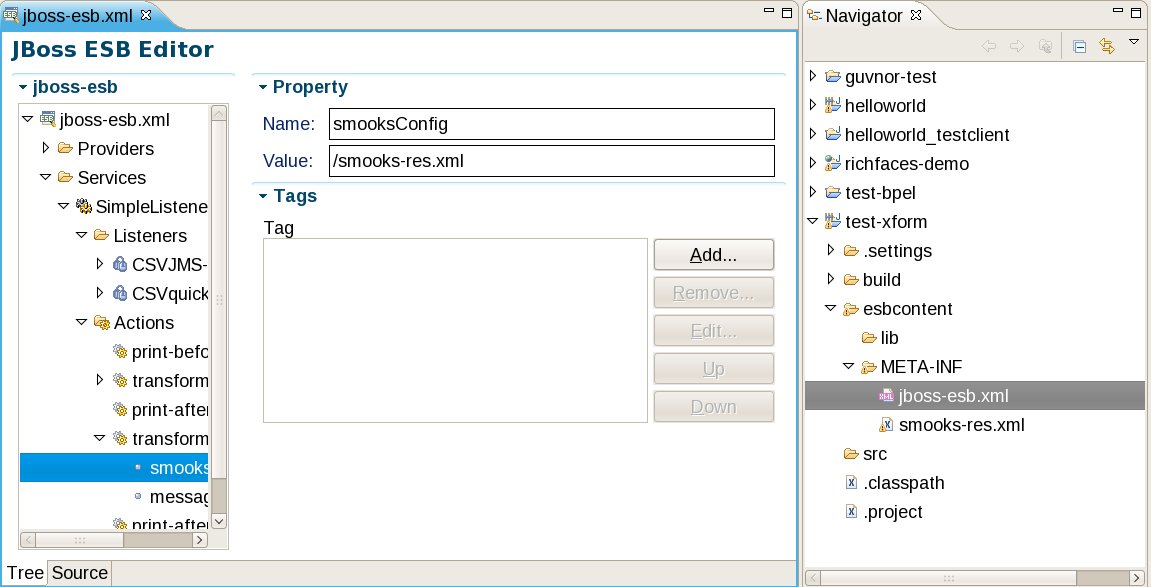Click the Navigator Back arrow icon
The width and height of the screenshot is (1151, 587).
(x=989, y=46)
